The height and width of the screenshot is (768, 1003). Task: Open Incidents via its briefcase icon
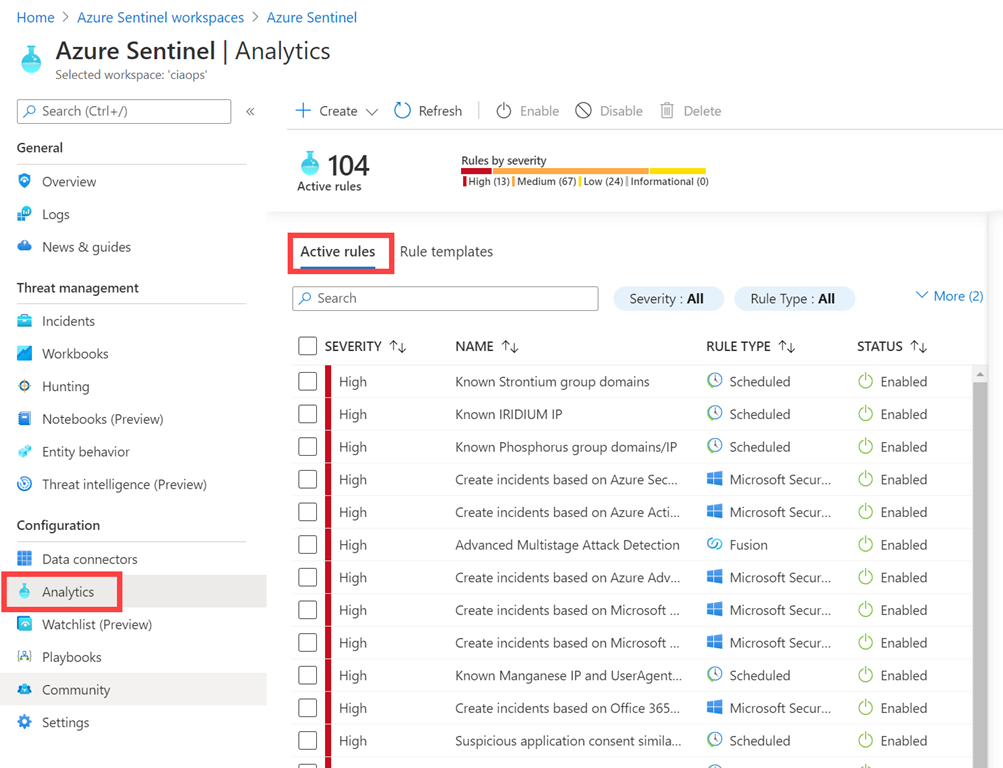pyautogui.click(x=25, y=321)
